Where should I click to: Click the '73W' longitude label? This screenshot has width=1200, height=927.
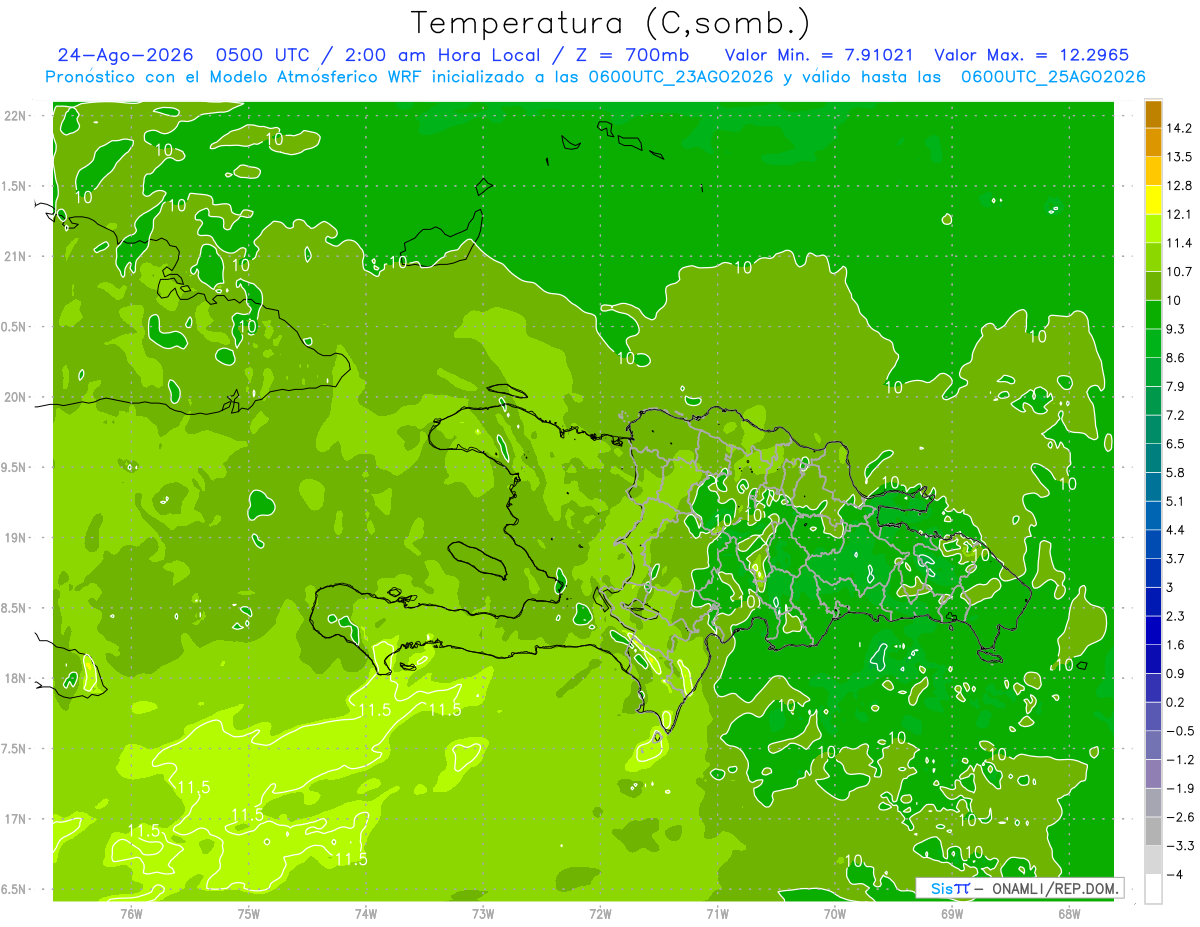pyautogui.click(x=483, y=913)
